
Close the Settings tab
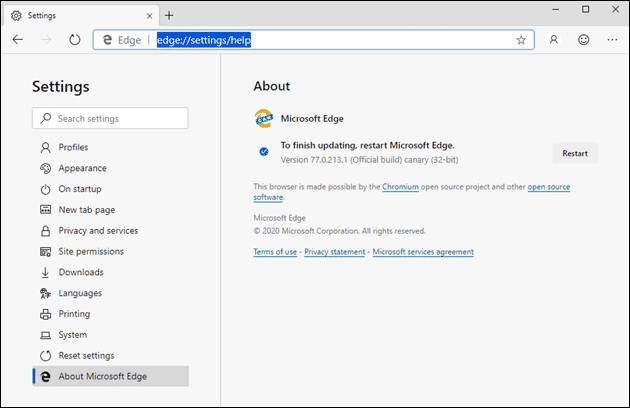(x=149, y=16)
